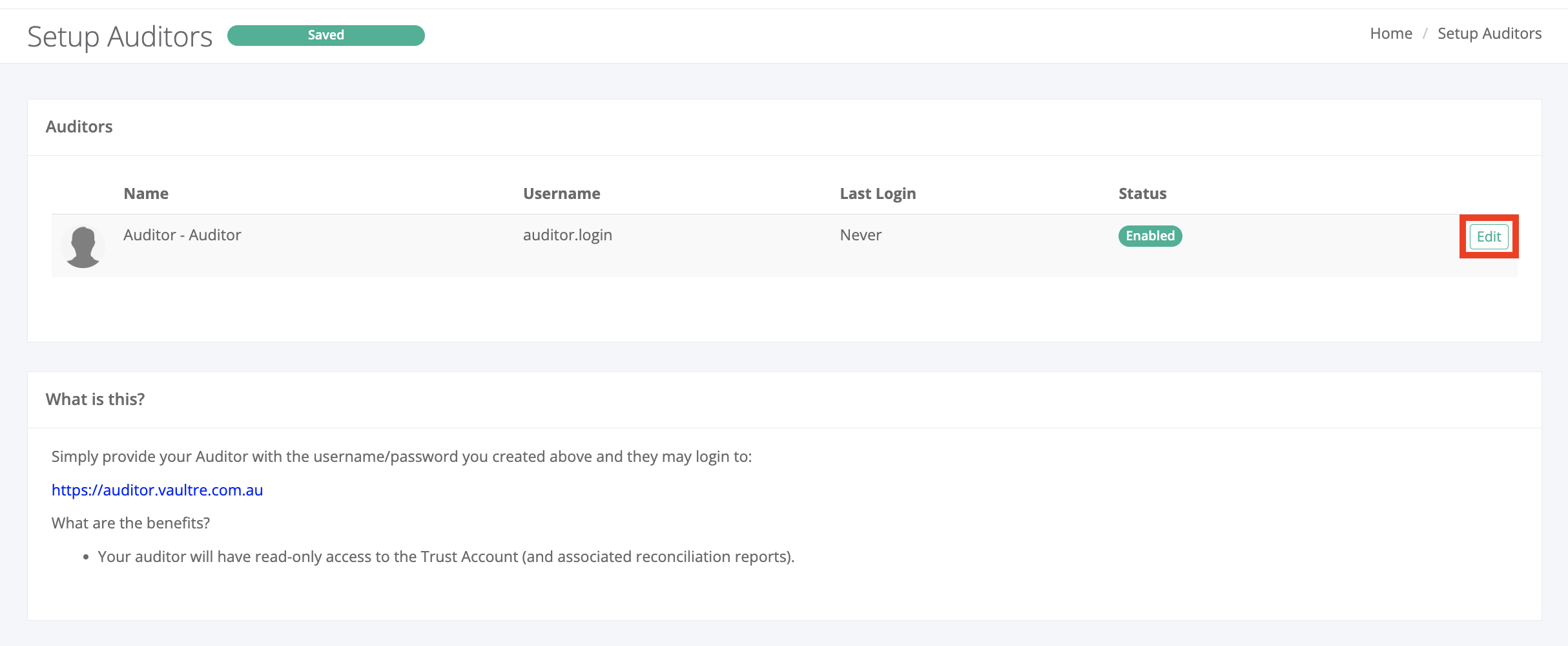Click the green Saved indicator next to title
The height and width of the screenshot is (646, 1568).
click(325, 35)
